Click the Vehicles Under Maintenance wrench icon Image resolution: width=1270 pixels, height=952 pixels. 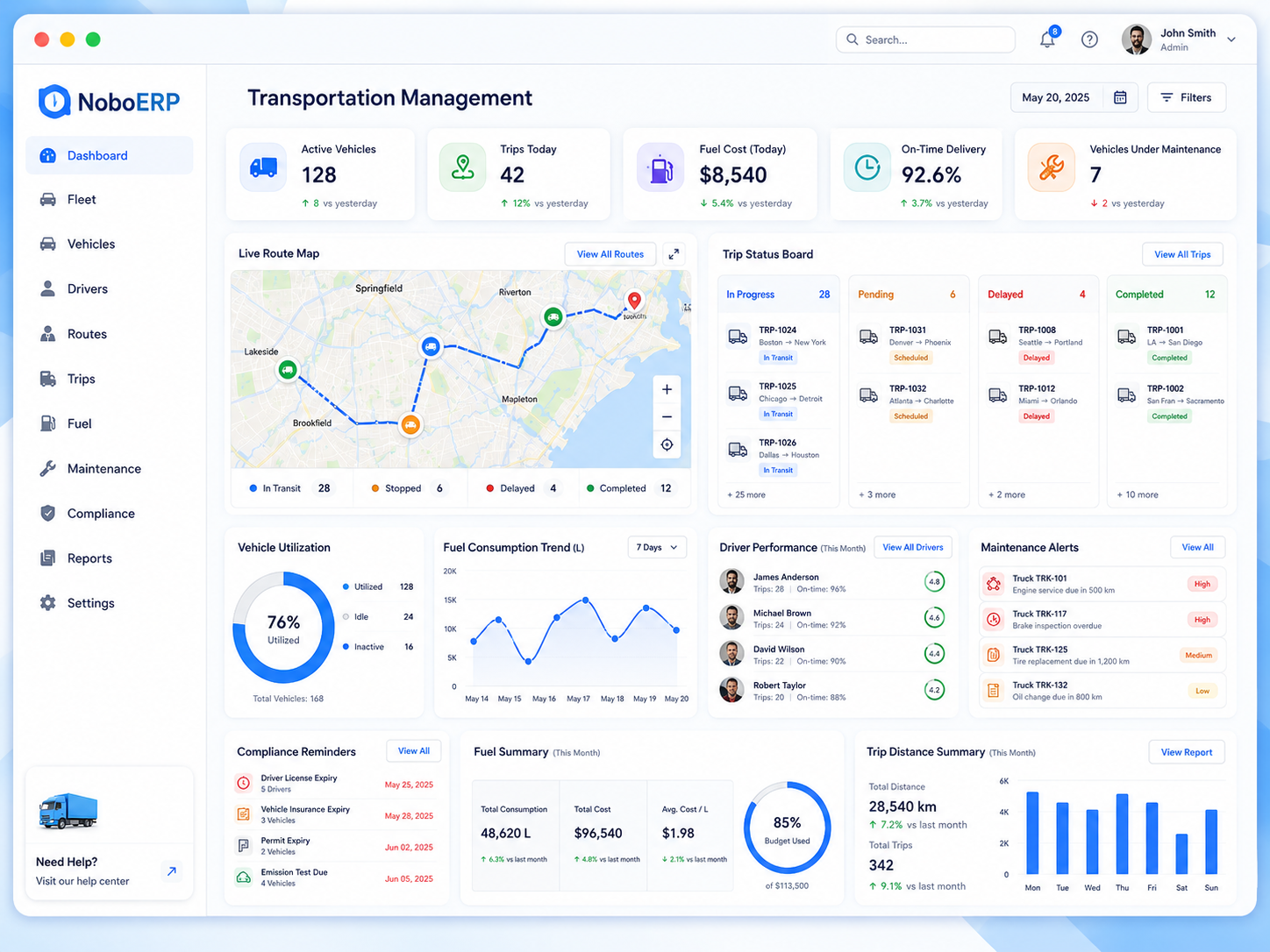1051,167
